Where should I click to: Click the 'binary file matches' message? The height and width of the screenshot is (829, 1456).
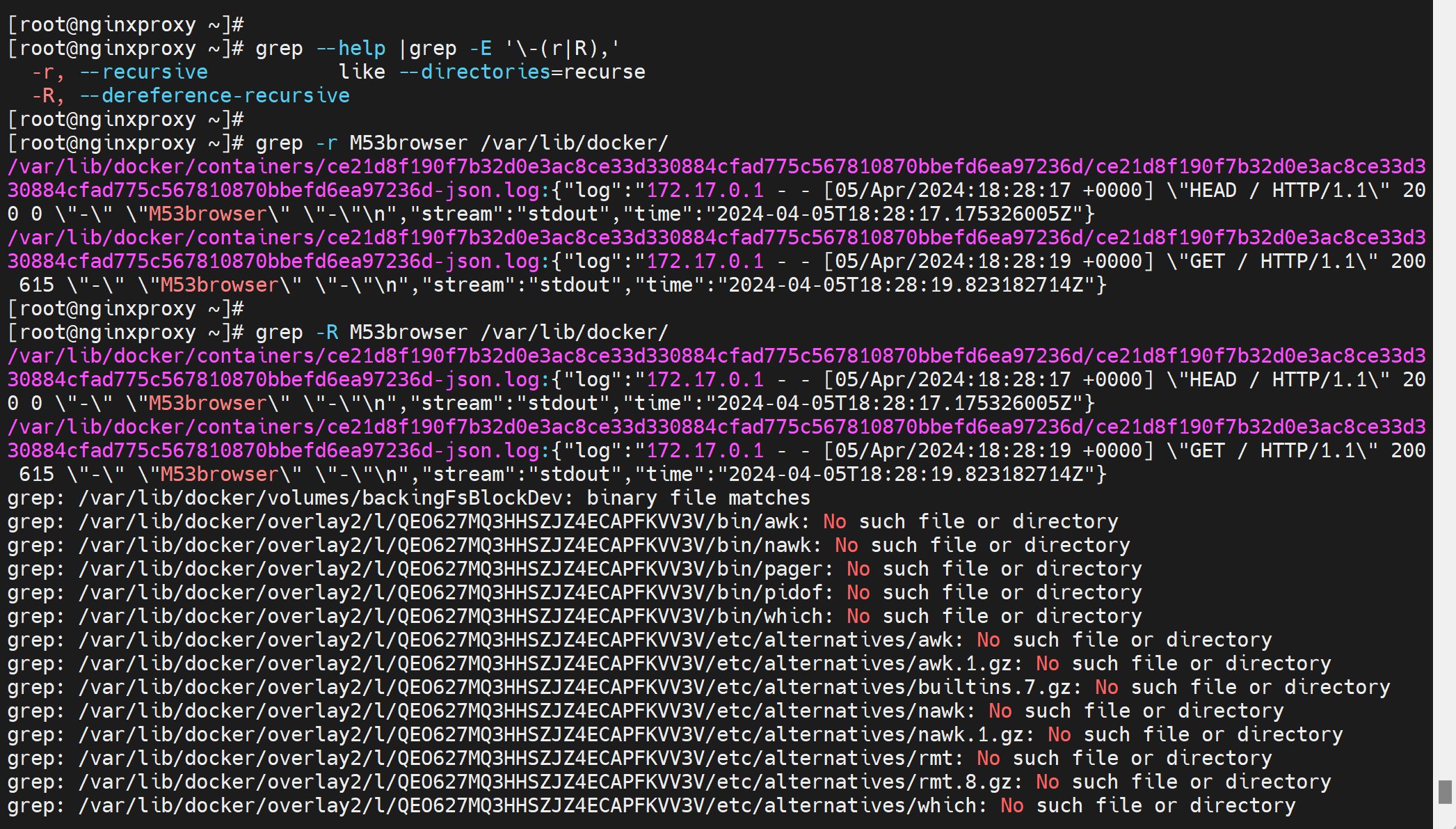tap(698, 498)
